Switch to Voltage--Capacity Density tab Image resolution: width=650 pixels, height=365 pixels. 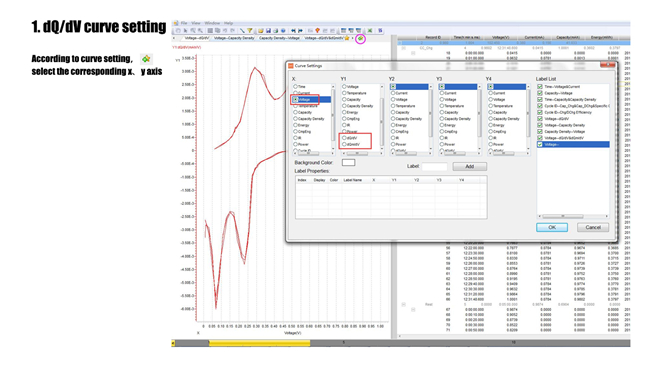pos(234,38)
